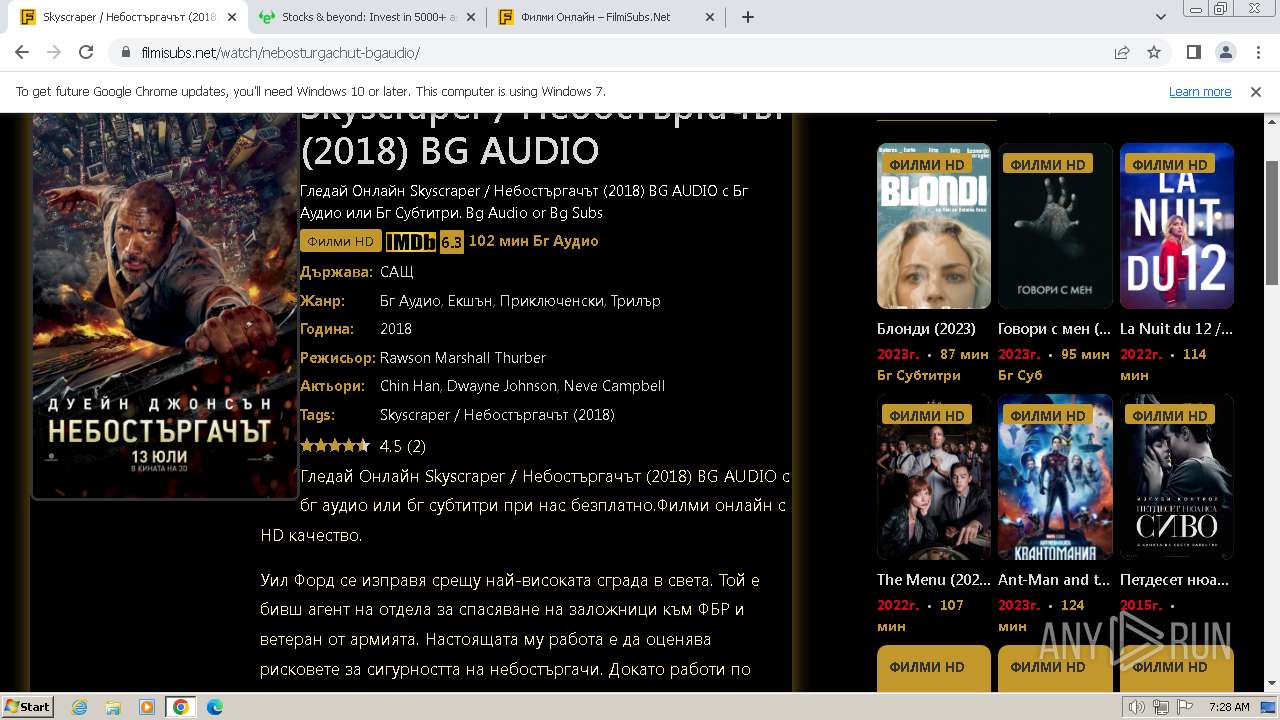This screenshot has height=720, width=1280.
Task: View site information lock icon
Action: [x=126, y=52]
